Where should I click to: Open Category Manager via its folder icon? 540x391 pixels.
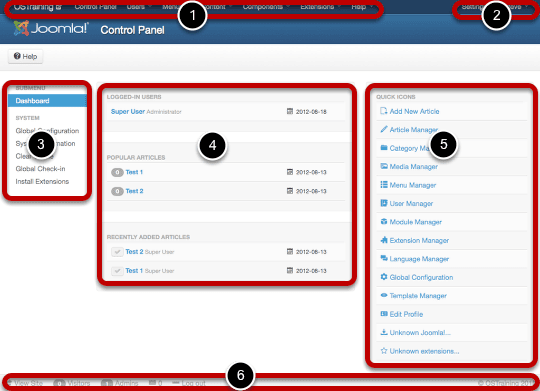point(384,148)
